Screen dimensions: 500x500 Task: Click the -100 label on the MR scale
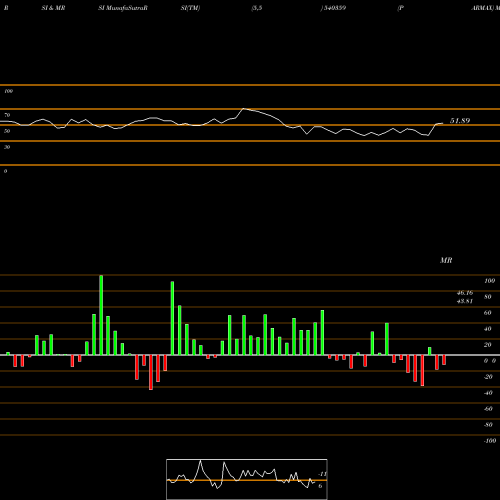tap(490, 441)
